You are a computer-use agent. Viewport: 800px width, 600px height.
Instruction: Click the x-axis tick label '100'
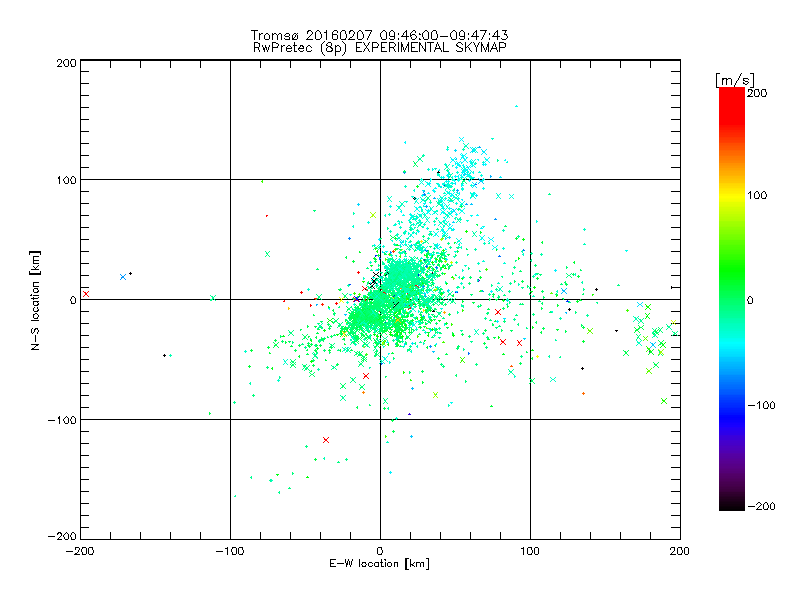click(x=530, y=551)
